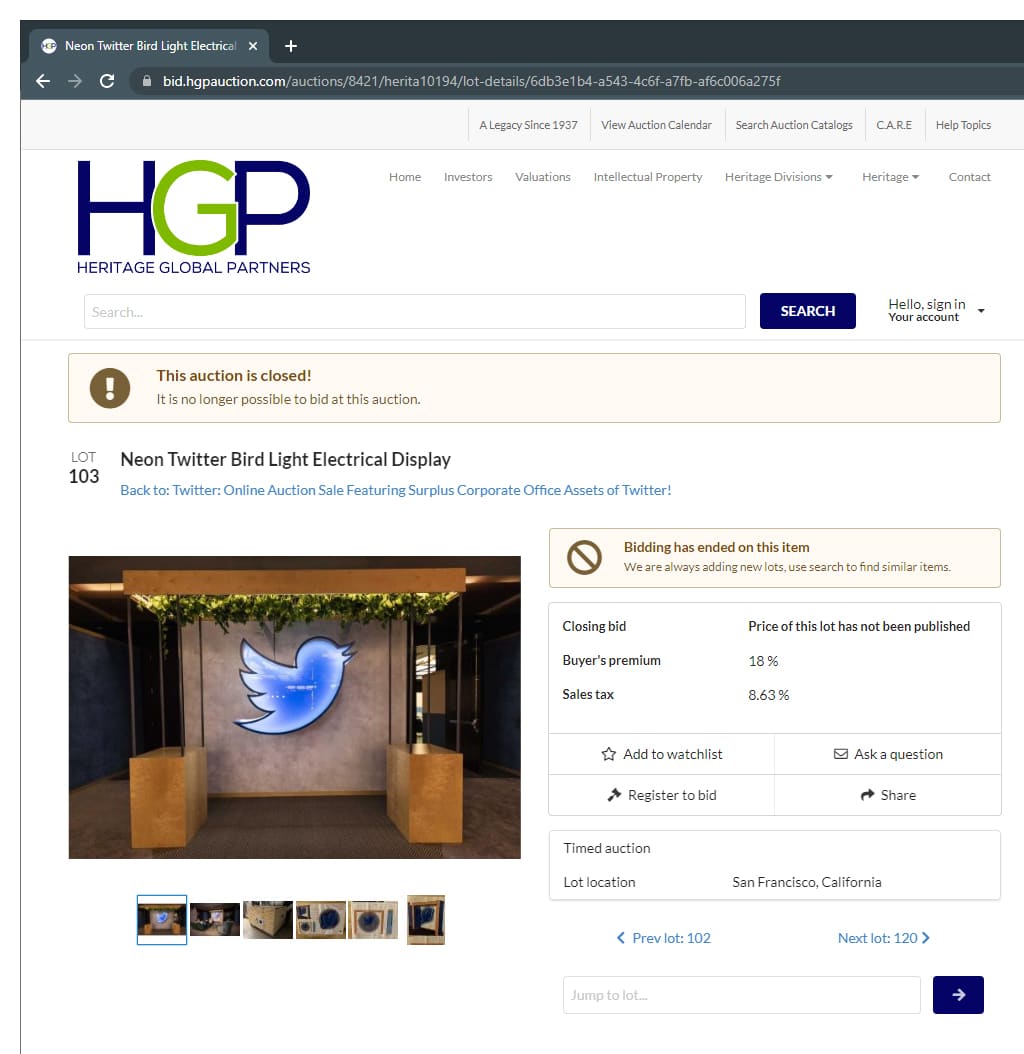Click the HGP Heritage Global Partners logo
Screen dimensions: 1024x1054
(194, 217)
